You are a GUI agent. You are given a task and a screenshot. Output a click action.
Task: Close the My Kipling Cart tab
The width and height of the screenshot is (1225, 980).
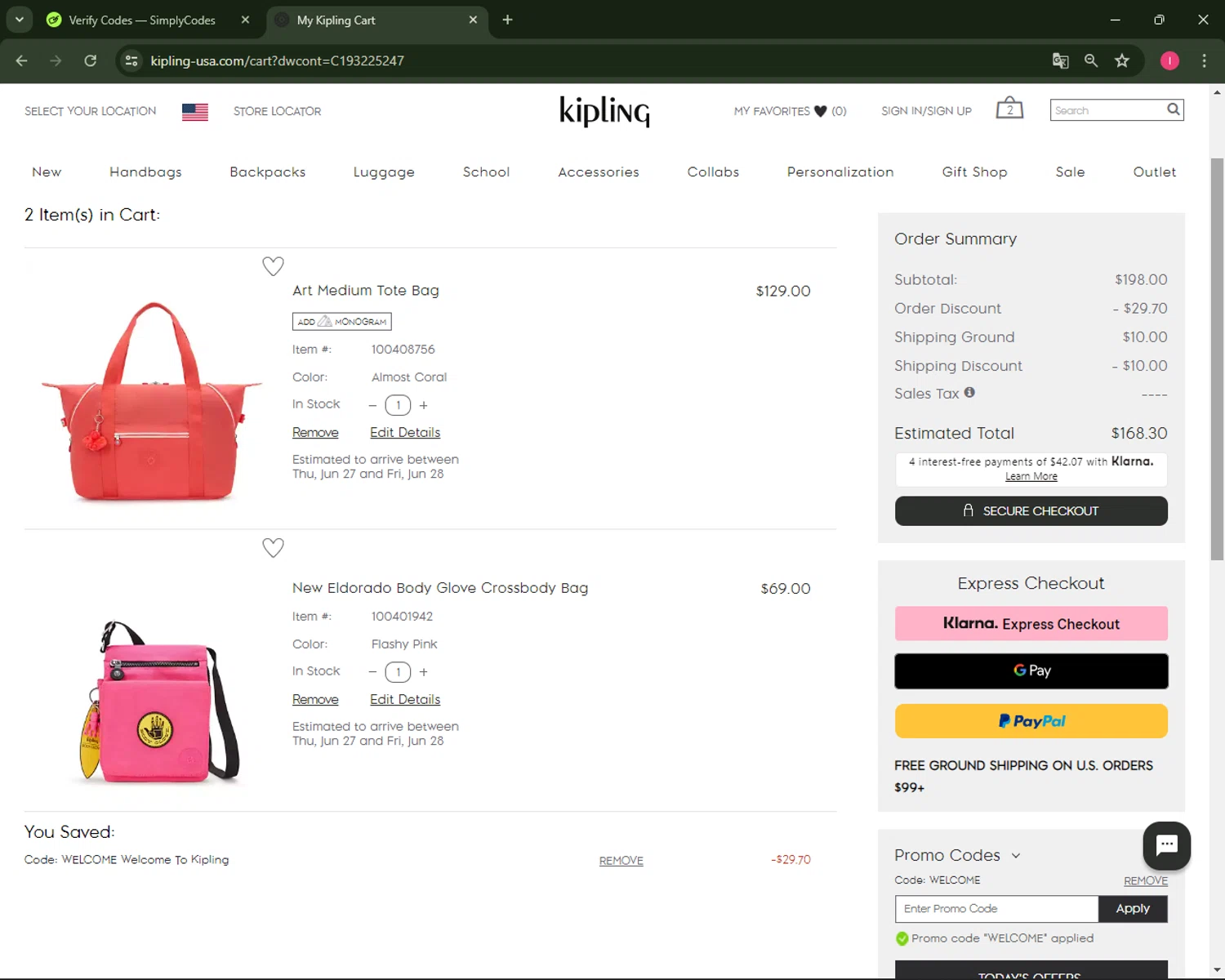point(473,20)
